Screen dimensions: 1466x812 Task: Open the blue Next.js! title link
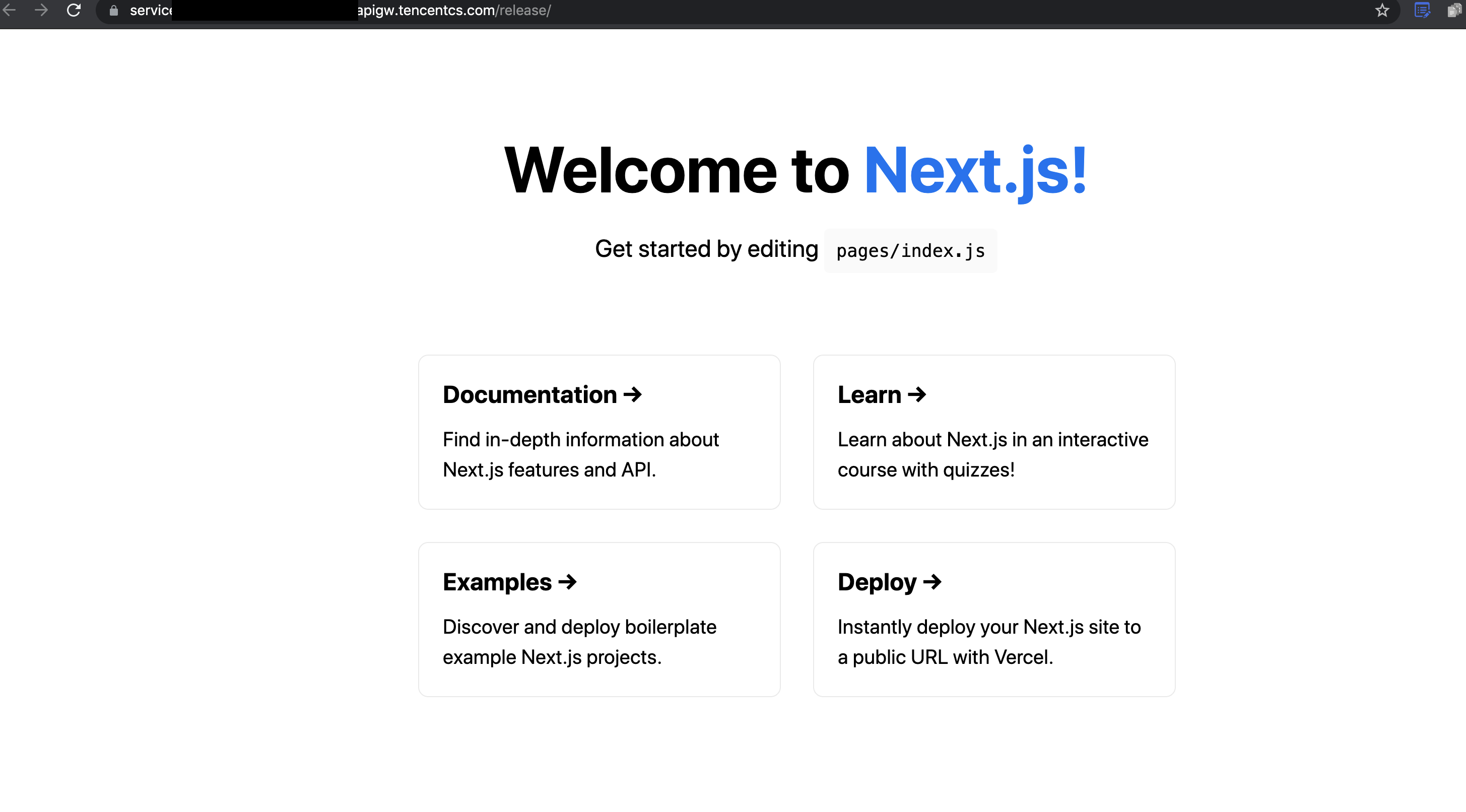tap(975, 170)
